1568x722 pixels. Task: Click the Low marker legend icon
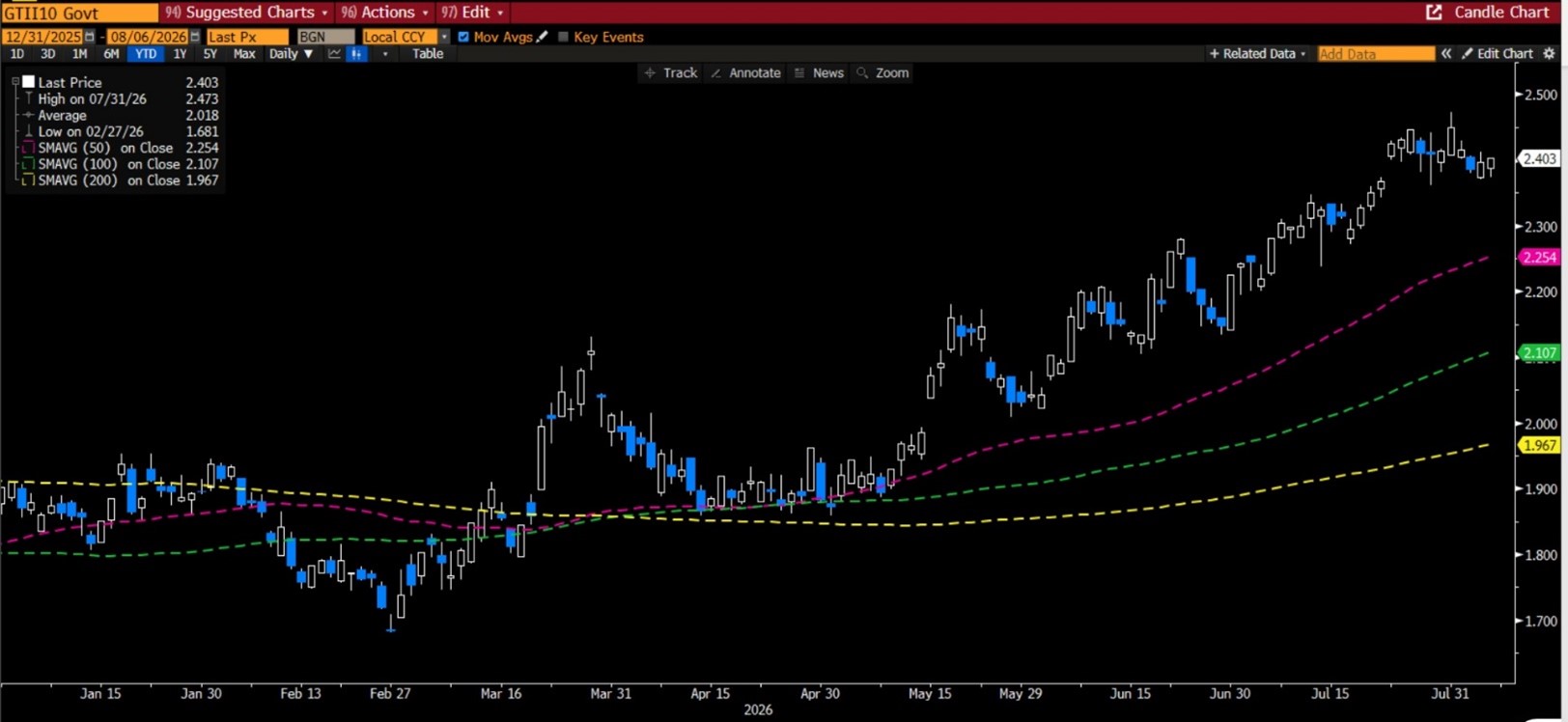(x=29, y=131)
